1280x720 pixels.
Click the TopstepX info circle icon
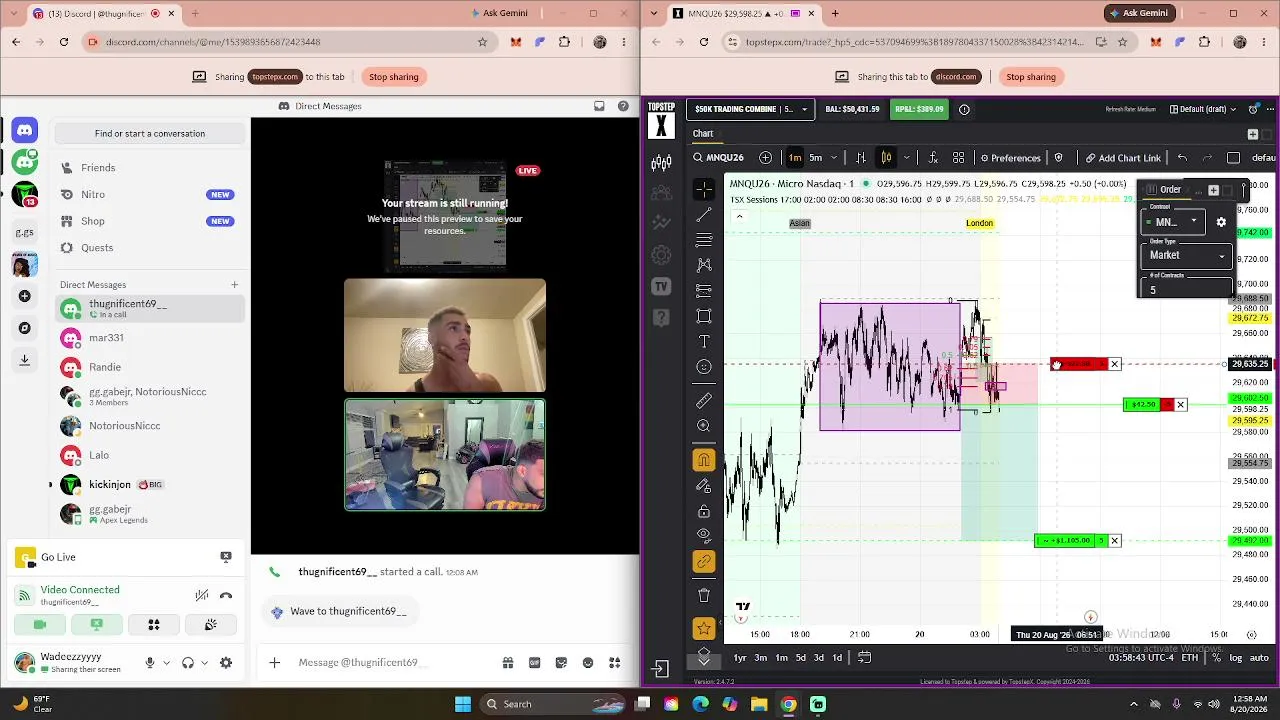pyautogui.click(x=964, y=109)
